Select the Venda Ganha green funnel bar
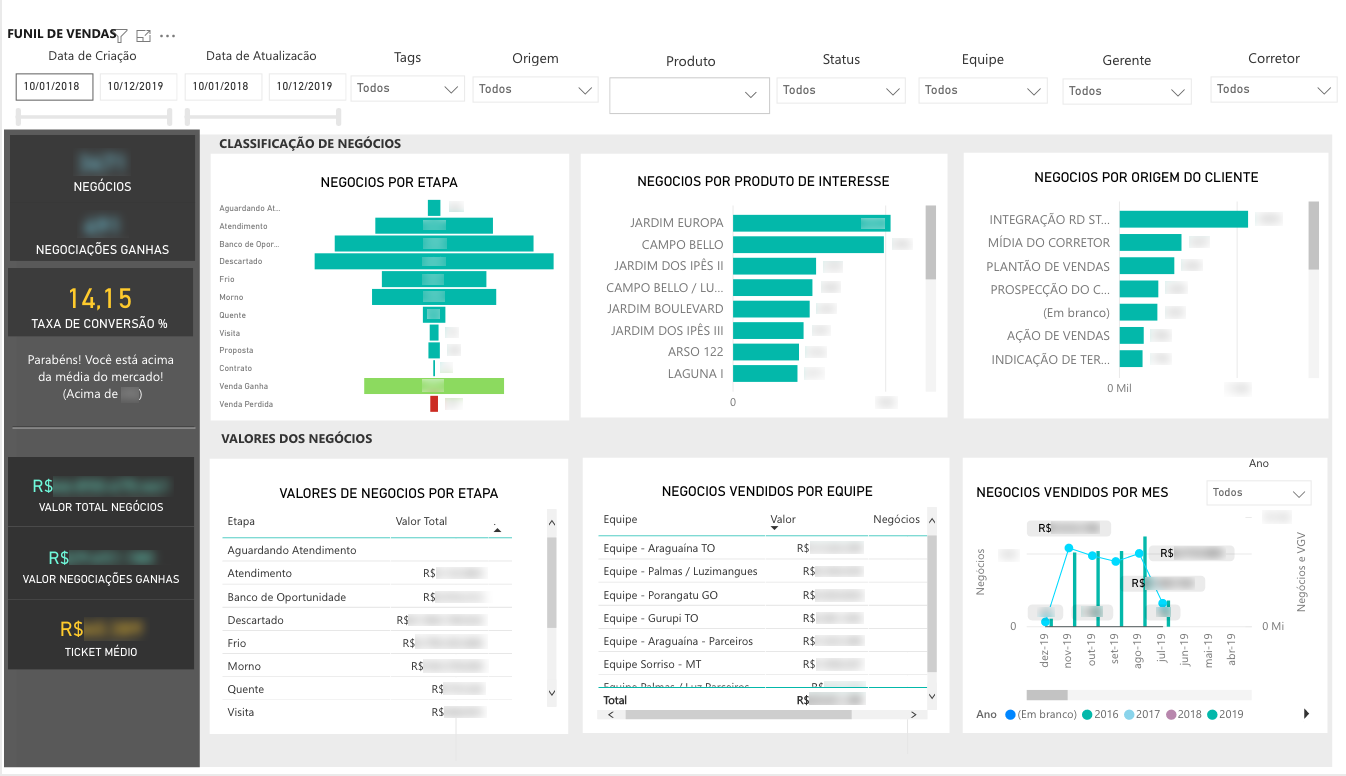Screen dimensions: 1346x776 click(434, 386)
